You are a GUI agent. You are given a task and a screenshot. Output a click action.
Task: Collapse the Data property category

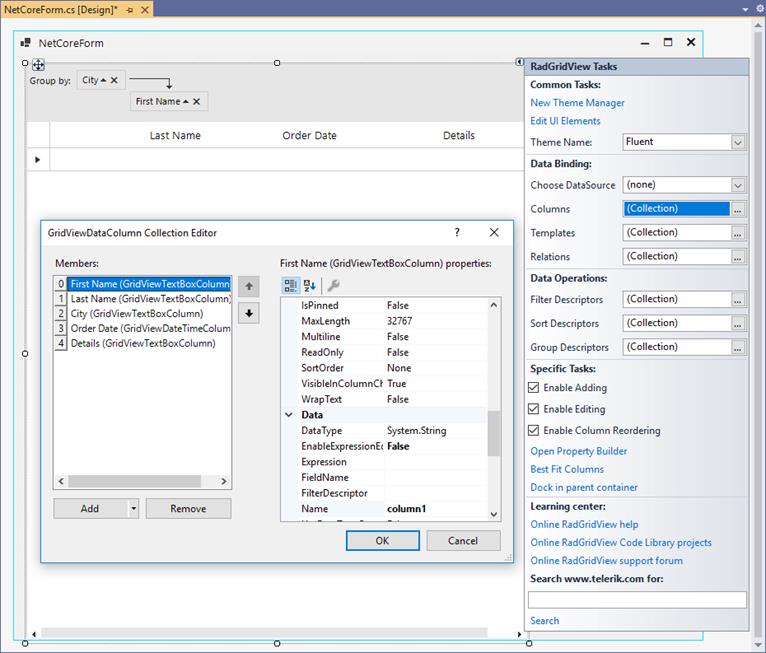tap(289, 415)
